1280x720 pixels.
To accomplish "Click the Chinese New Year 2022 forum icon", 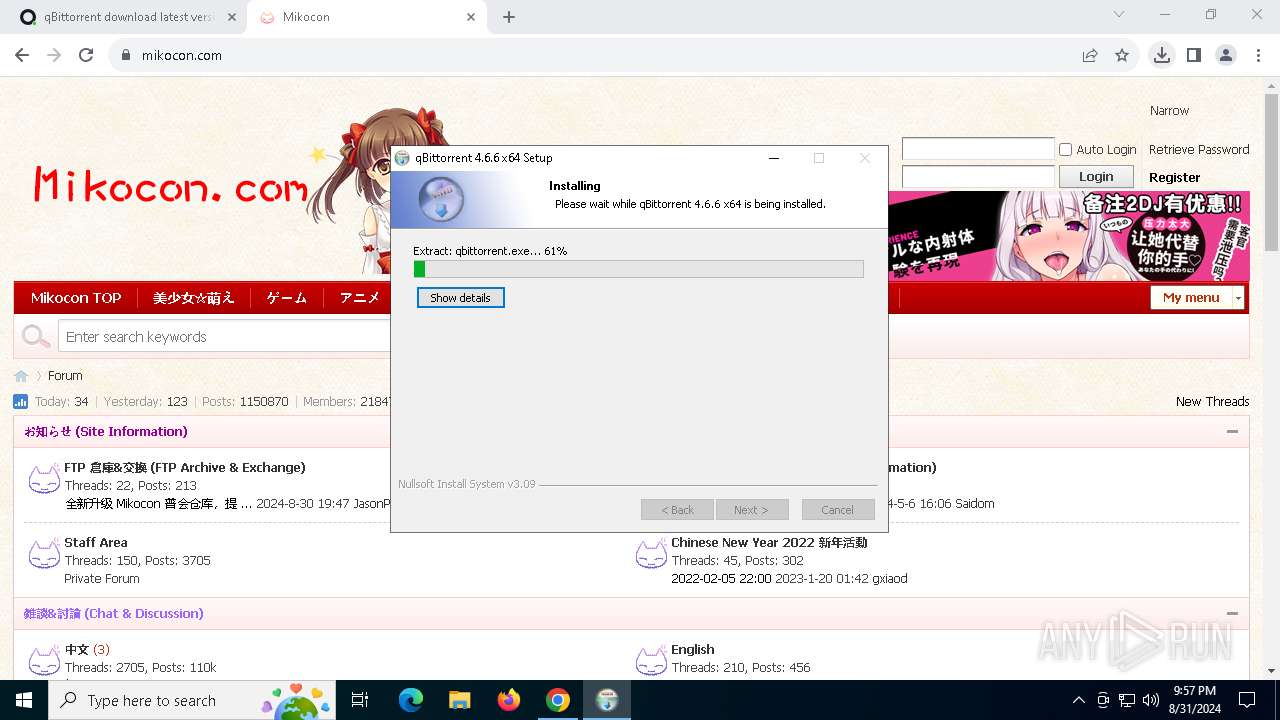I will click(651, 554).
